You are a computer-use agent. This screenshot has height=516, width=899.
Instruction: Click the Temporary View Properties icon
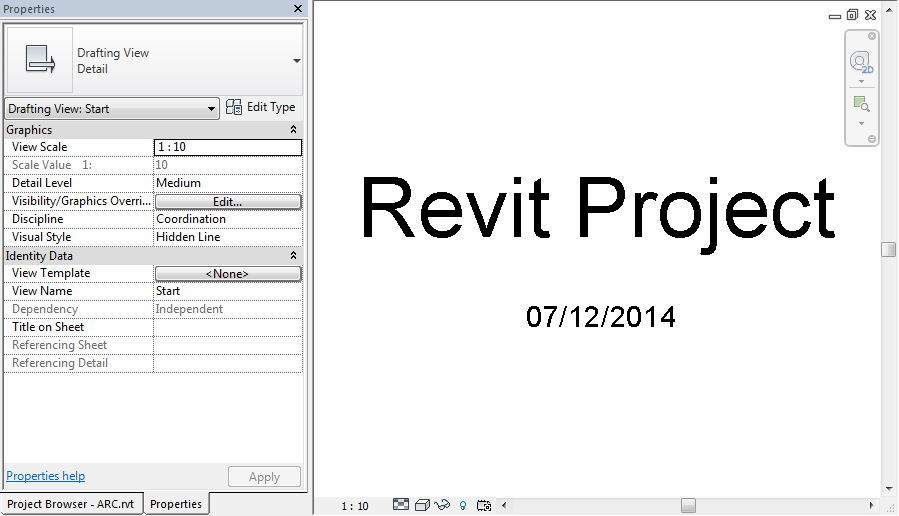pos(484,506)
